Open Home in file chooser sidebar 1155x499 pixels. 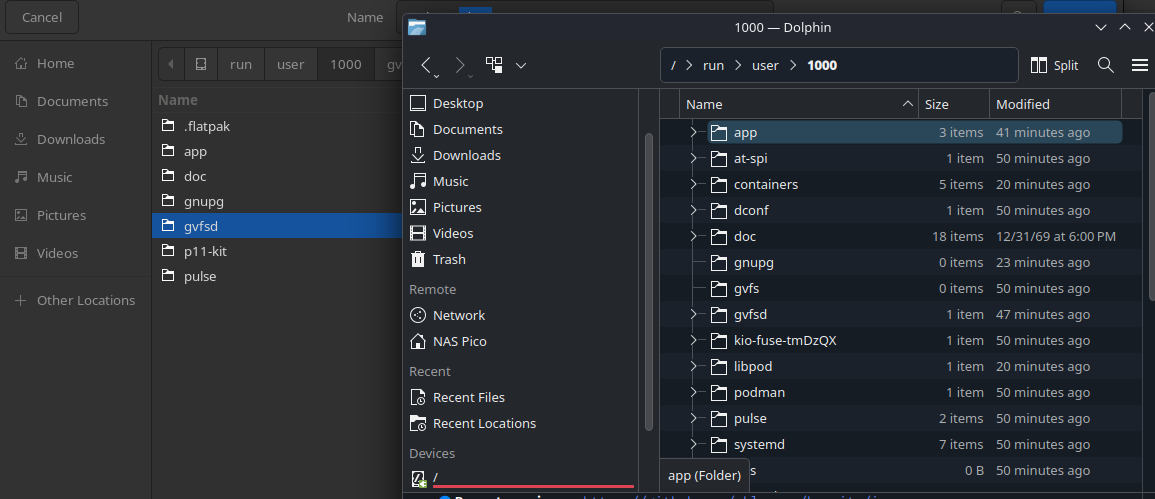[75, 63]
